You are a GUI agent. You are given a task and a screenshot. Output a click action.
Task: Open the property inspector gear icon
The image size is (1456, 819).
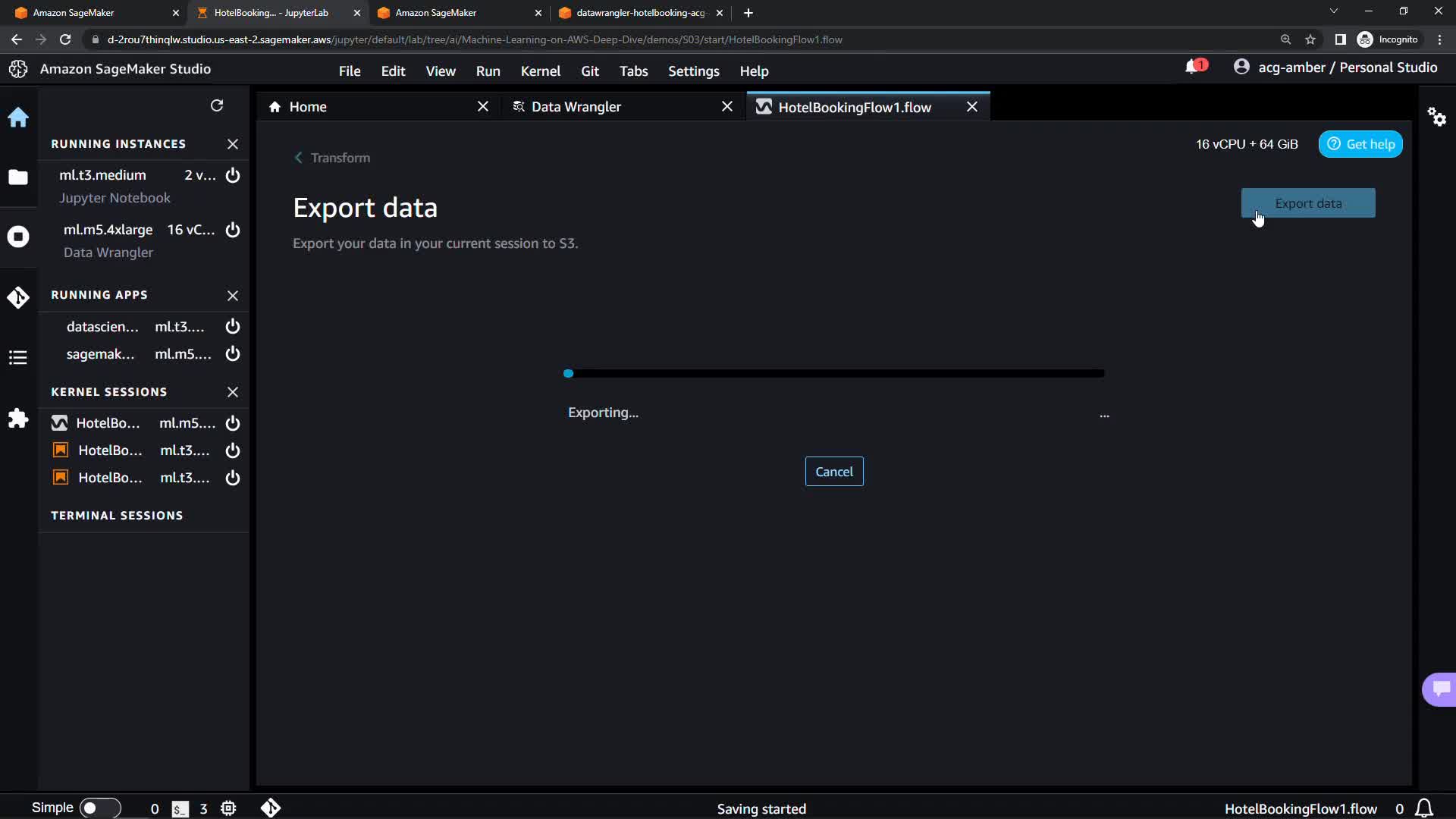point(1436,117)
